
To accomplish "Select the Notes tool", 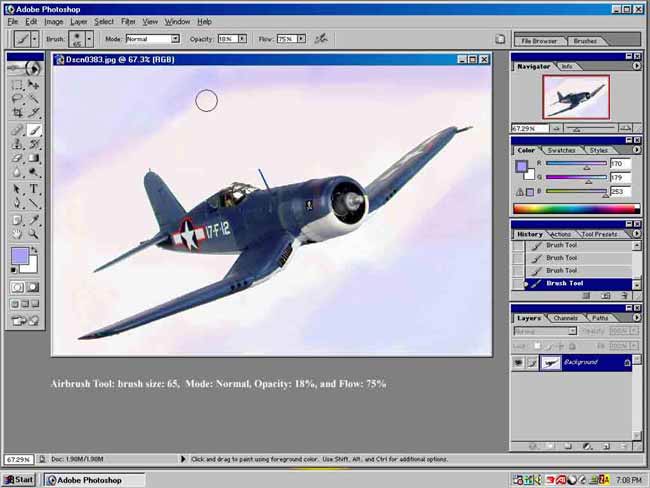I will [x=17, y=220].
